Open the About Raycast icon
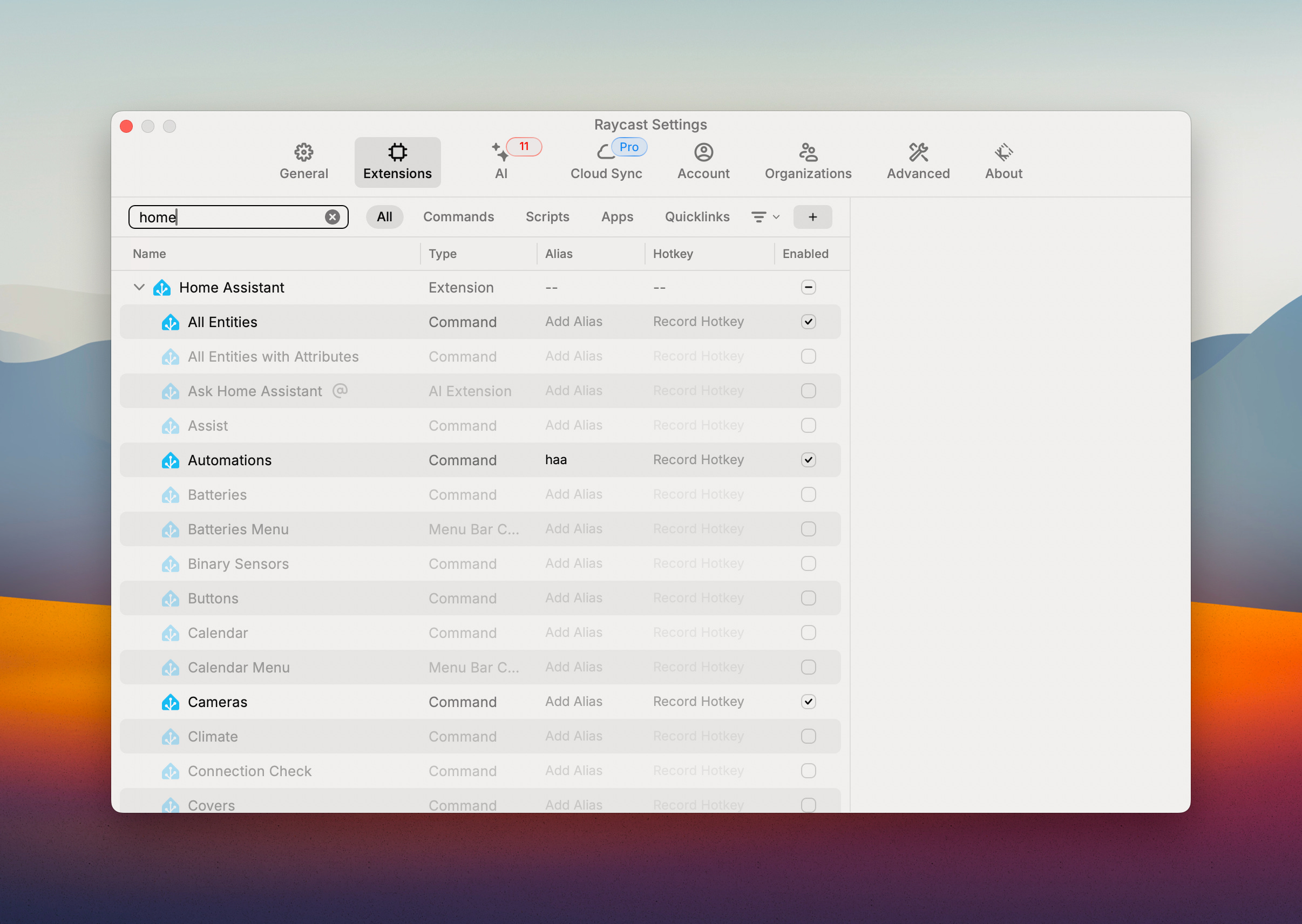This screenshot has height=924, width=1302. tap(1003, 152)
